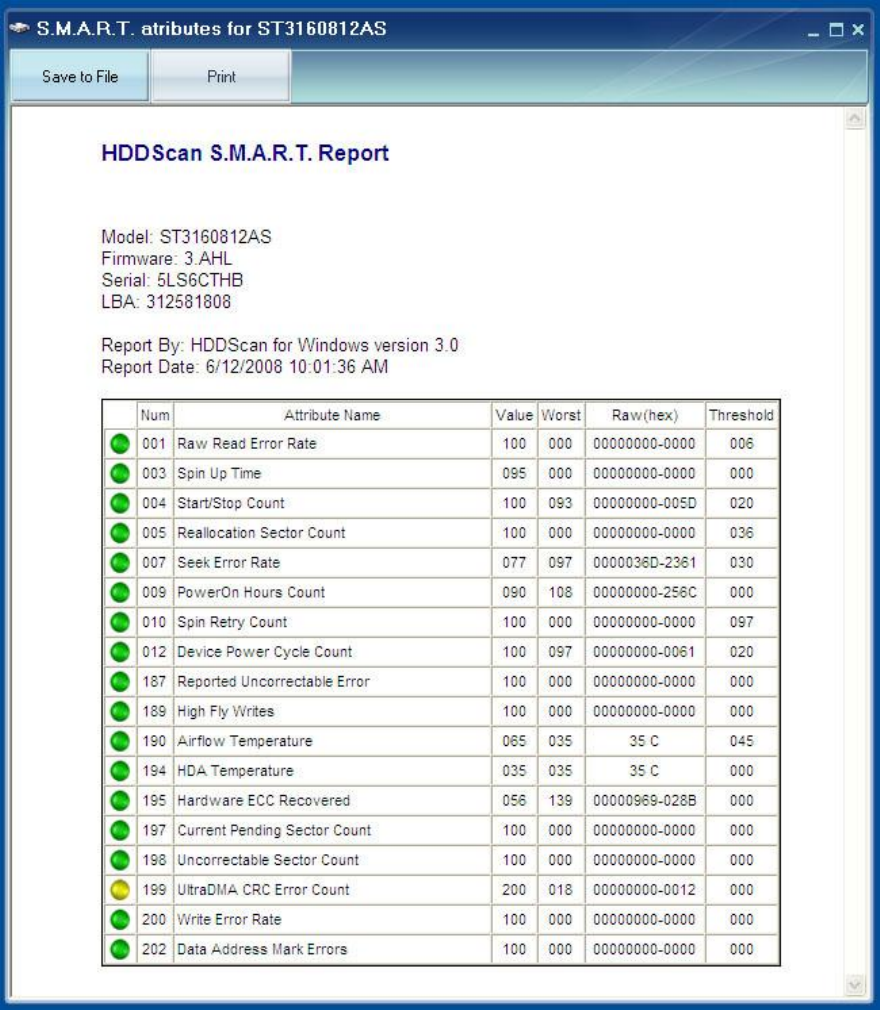The image size is (880, 1010).
Task: Click the Worst column header
Action: (560, 415)
